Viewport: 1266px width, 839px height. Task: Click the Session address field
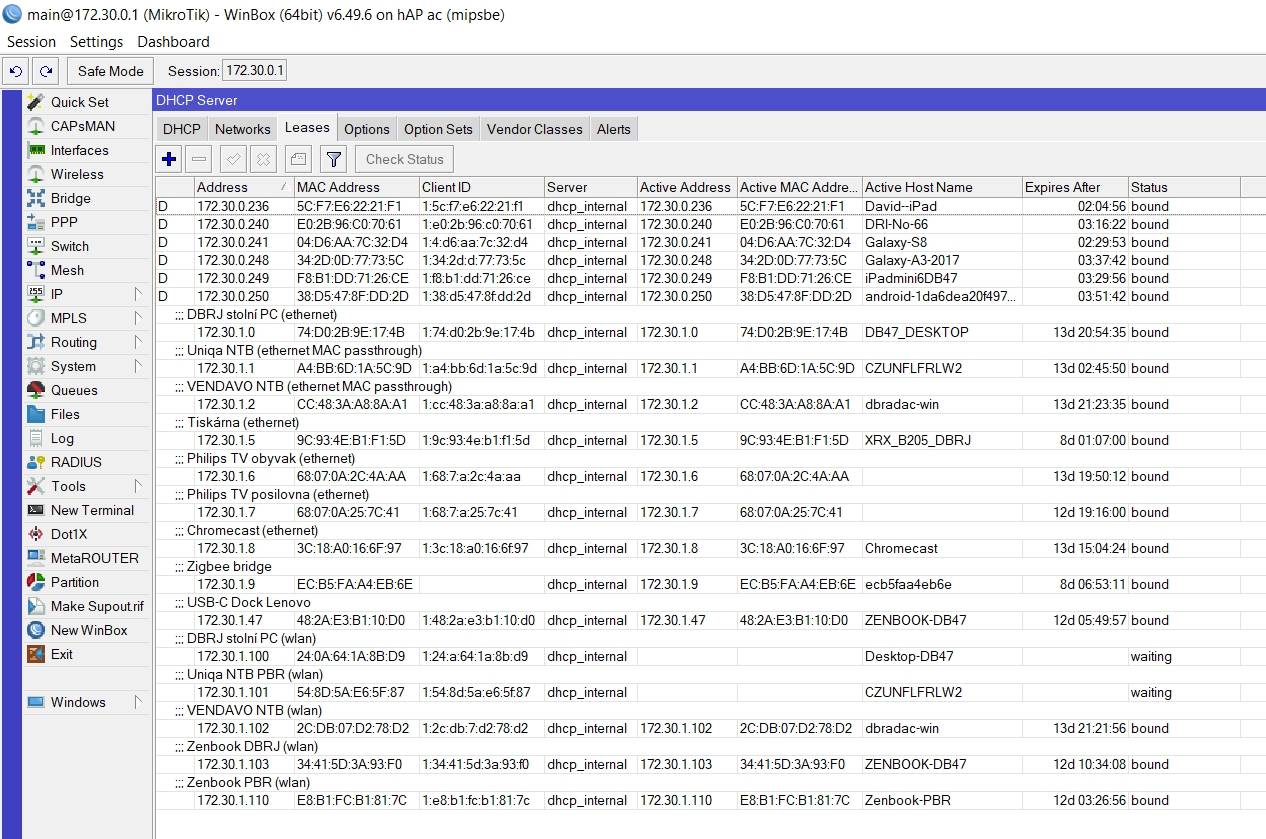(x=255, y=71)
